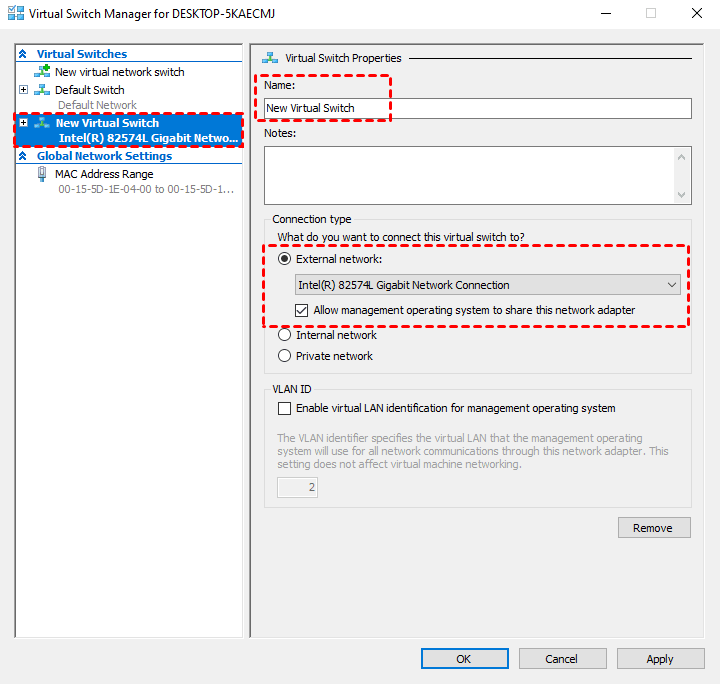Click the Notes scrollbar up arrow
720x684 pixels.
tap(681, 157)
